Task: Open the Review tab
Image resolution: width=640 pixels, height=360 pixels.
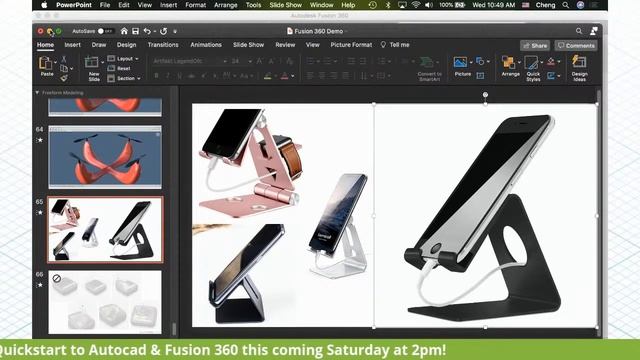Action: point(285,45)
